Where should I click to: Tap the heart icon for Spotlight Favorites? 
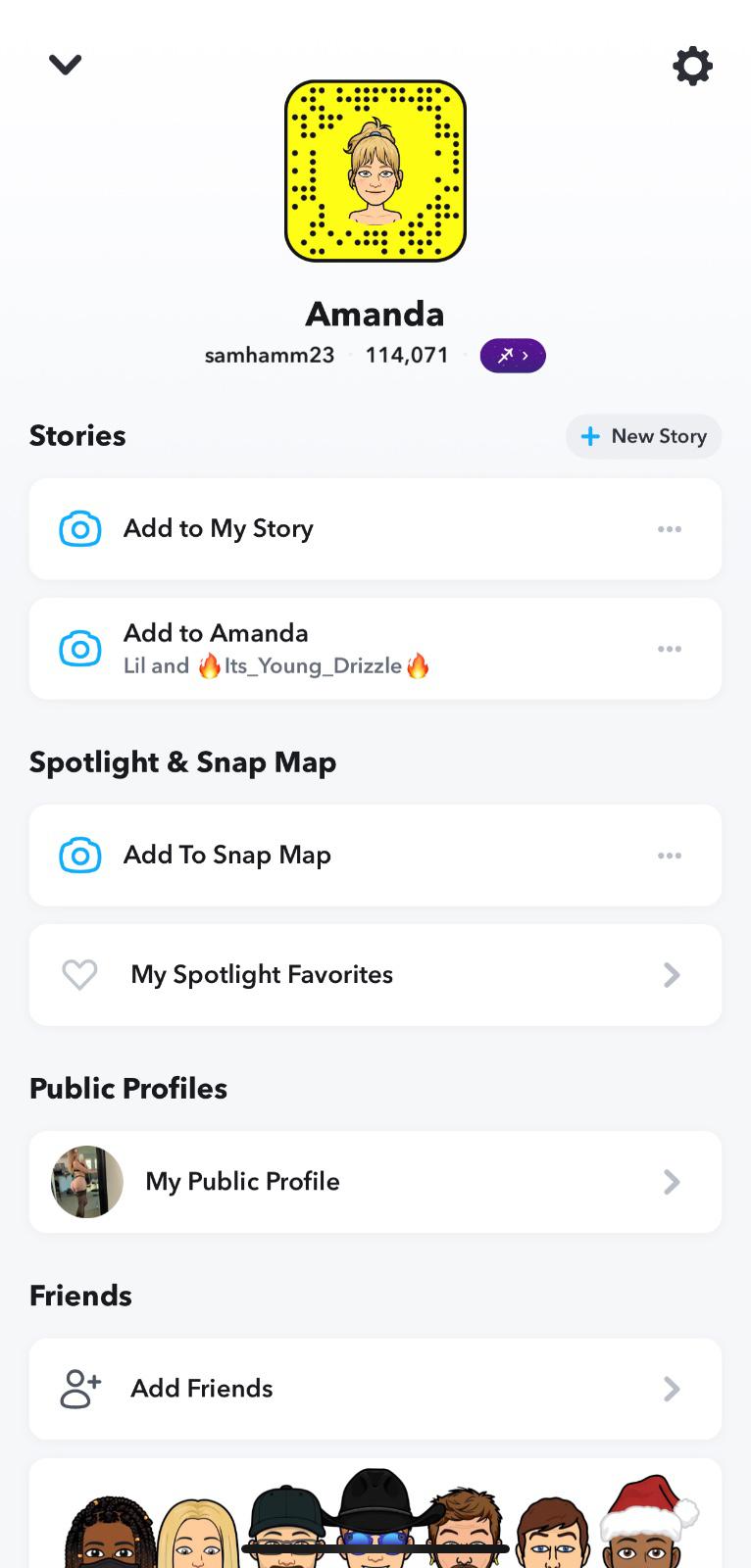[79, 975]
